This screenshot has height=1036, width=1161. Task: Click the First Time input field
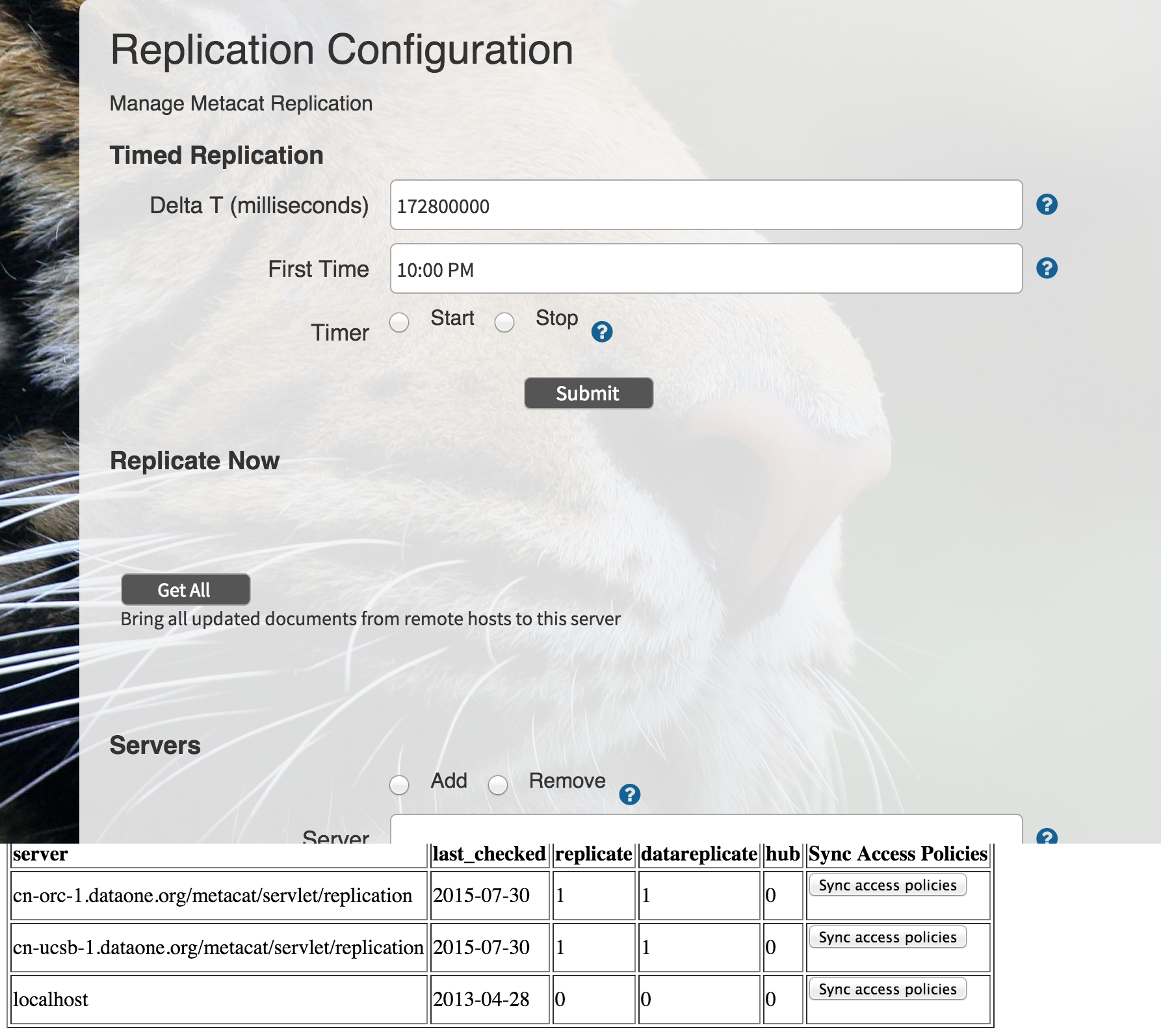click(705, 269)
